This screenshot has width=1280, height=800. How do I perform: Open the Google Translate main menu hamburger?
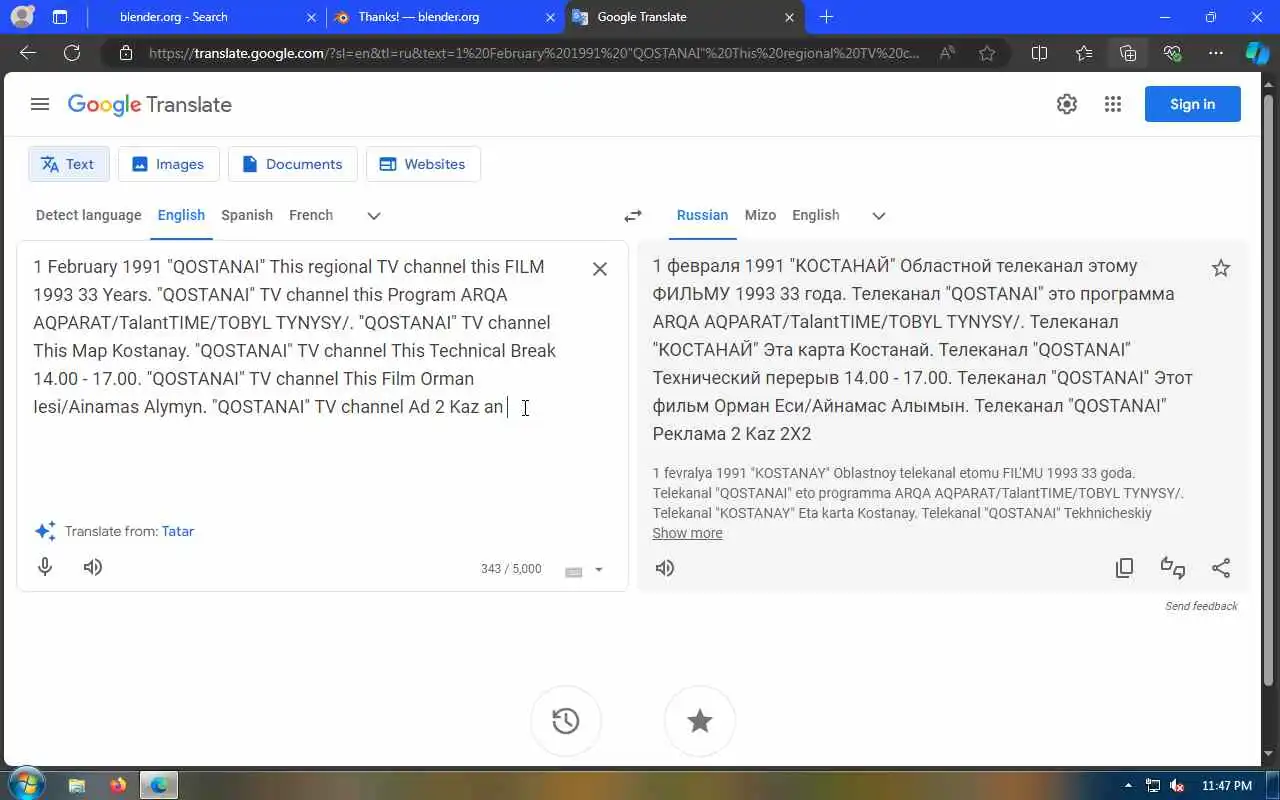click(40, 104)
